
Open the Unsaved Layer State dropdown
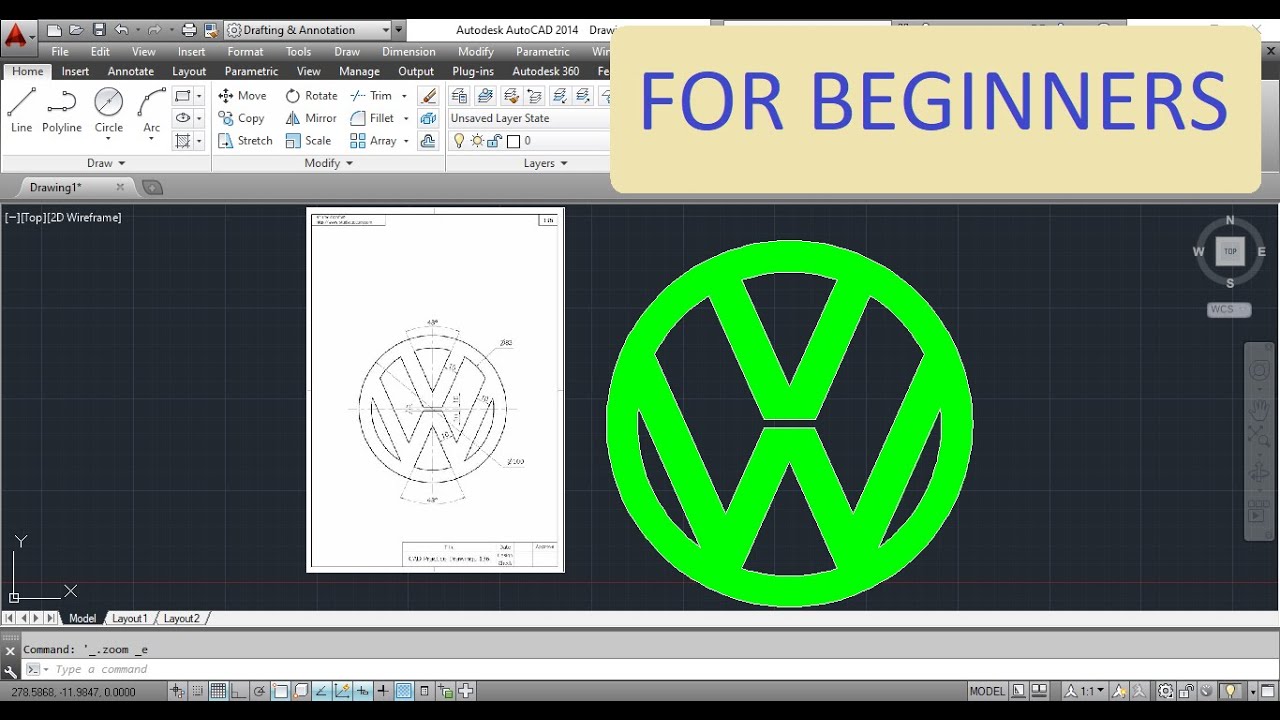pos(530,118)
